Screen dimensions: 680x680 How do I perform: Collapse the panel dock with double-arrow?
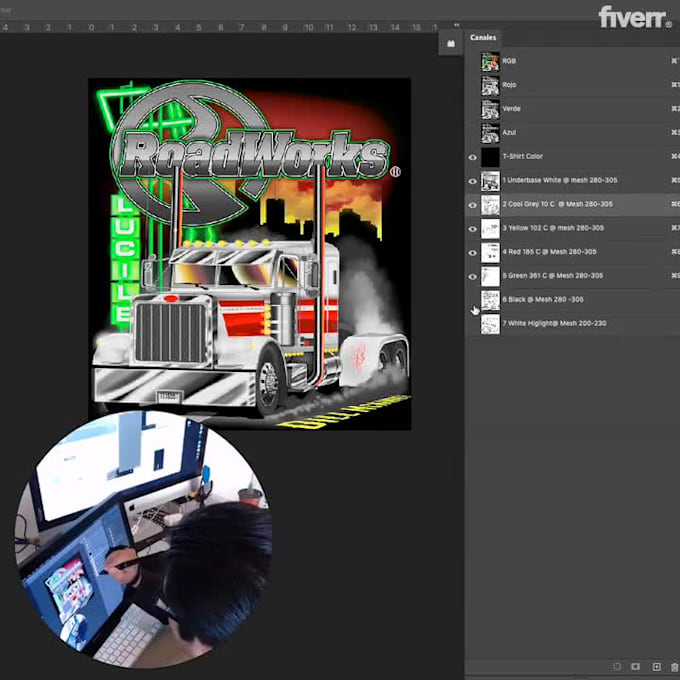[x=457, y=25]
